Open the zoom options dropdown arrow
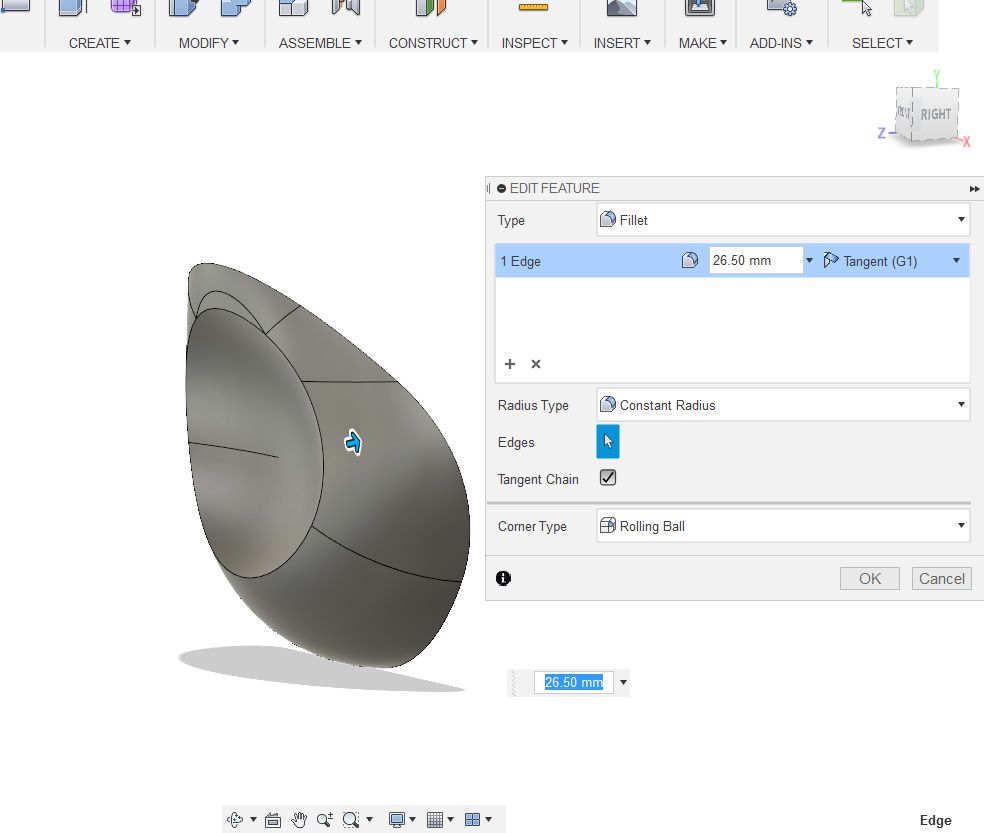984x833 pixels. pyautogui.click(x=370, y=819)
